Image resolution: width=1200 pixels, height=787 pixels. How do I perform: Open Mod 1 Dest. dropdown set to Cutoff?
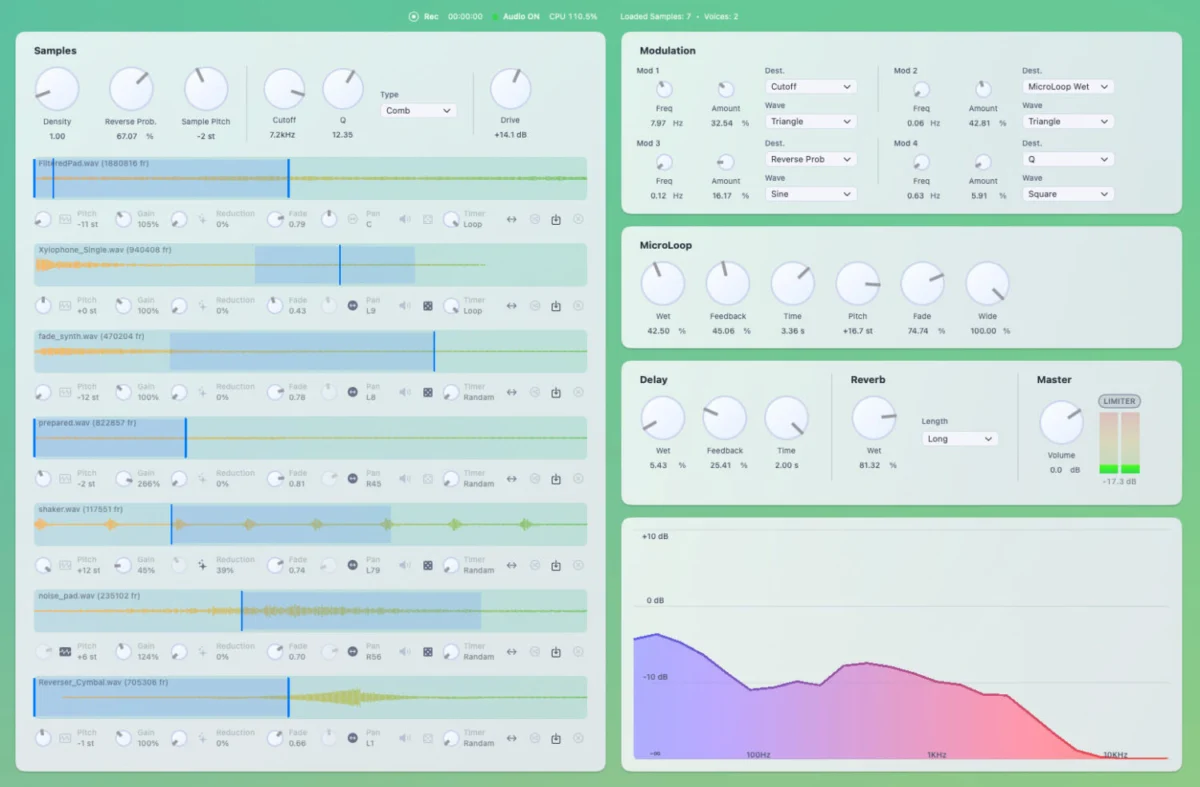click(x=810, y=87)
